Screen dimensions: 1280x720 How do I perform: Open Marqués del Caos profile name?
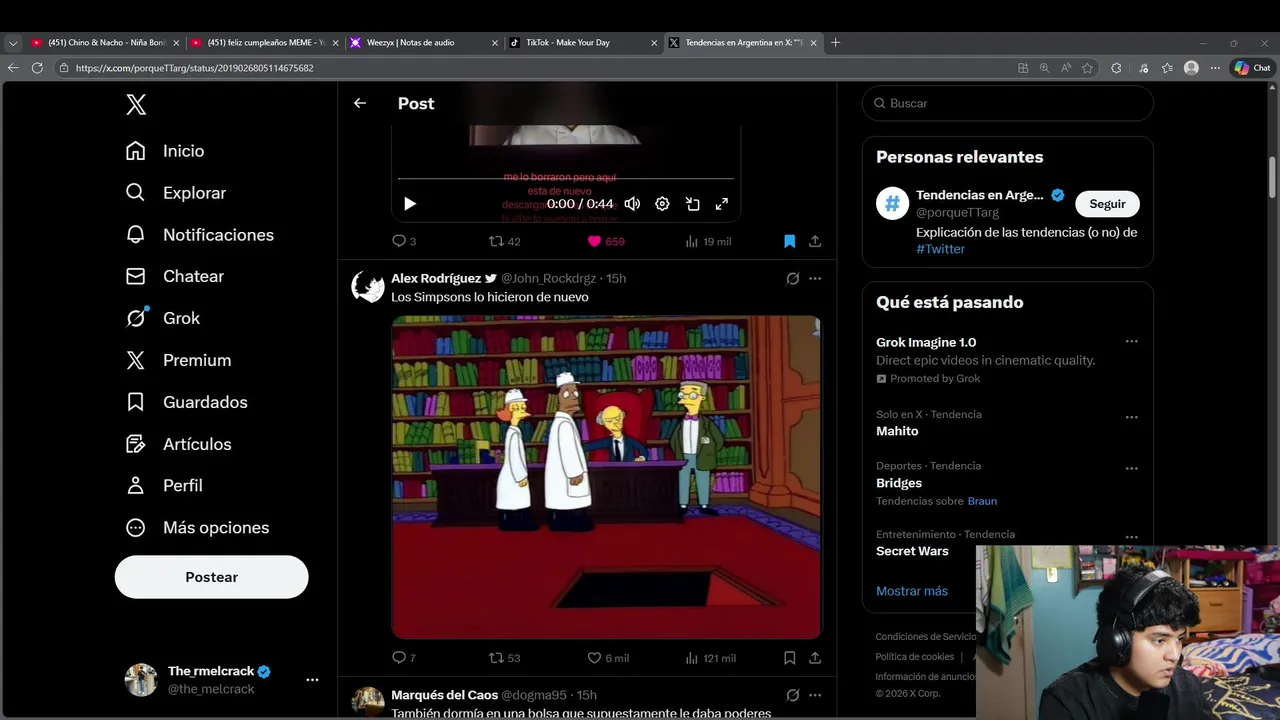(444, 695)
